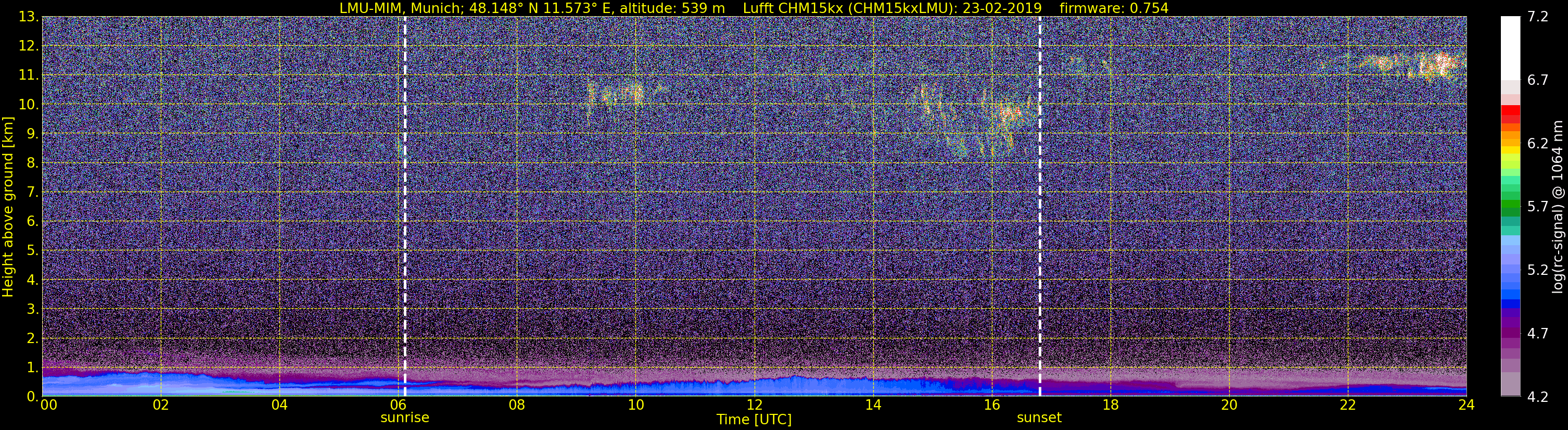Click the height axis tick '10.'
Image resolution: width=1568 pixels, height=430 pixels.
29,105
